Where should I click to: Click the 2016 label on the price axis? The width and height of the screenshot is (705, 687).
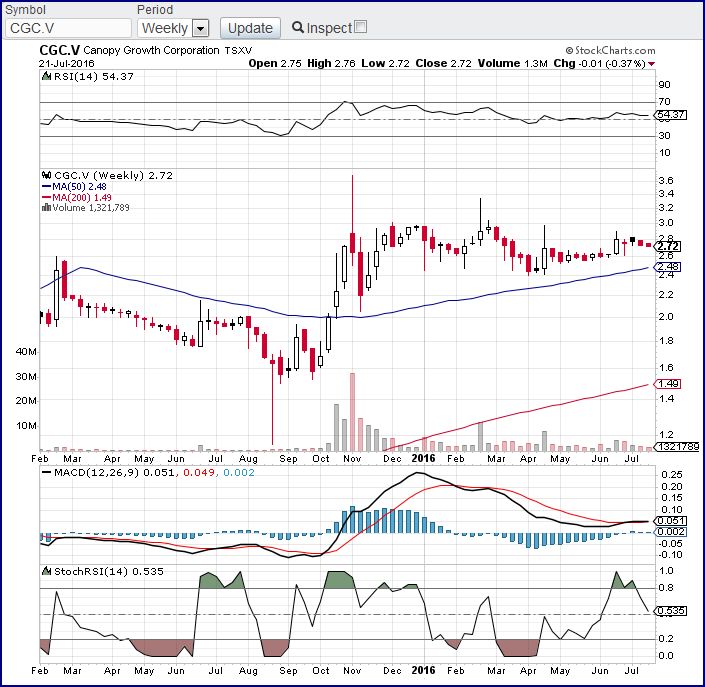424,458
